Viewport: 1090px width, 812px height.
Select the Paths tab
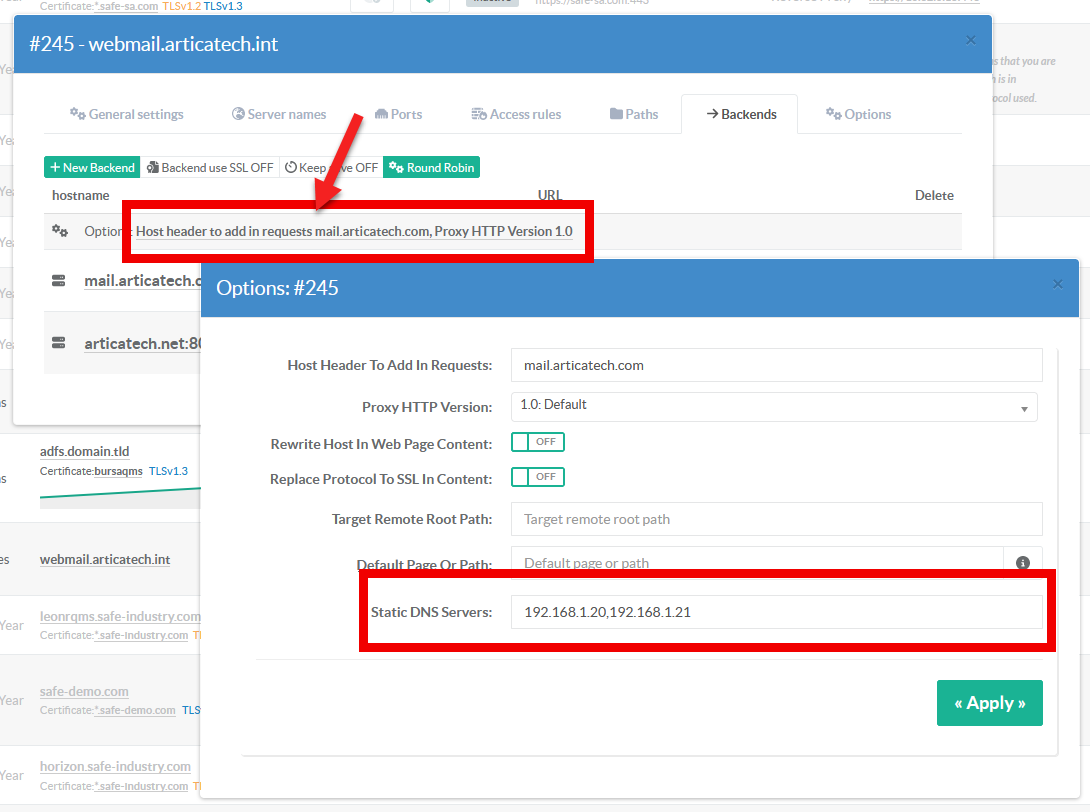[634, 114]
